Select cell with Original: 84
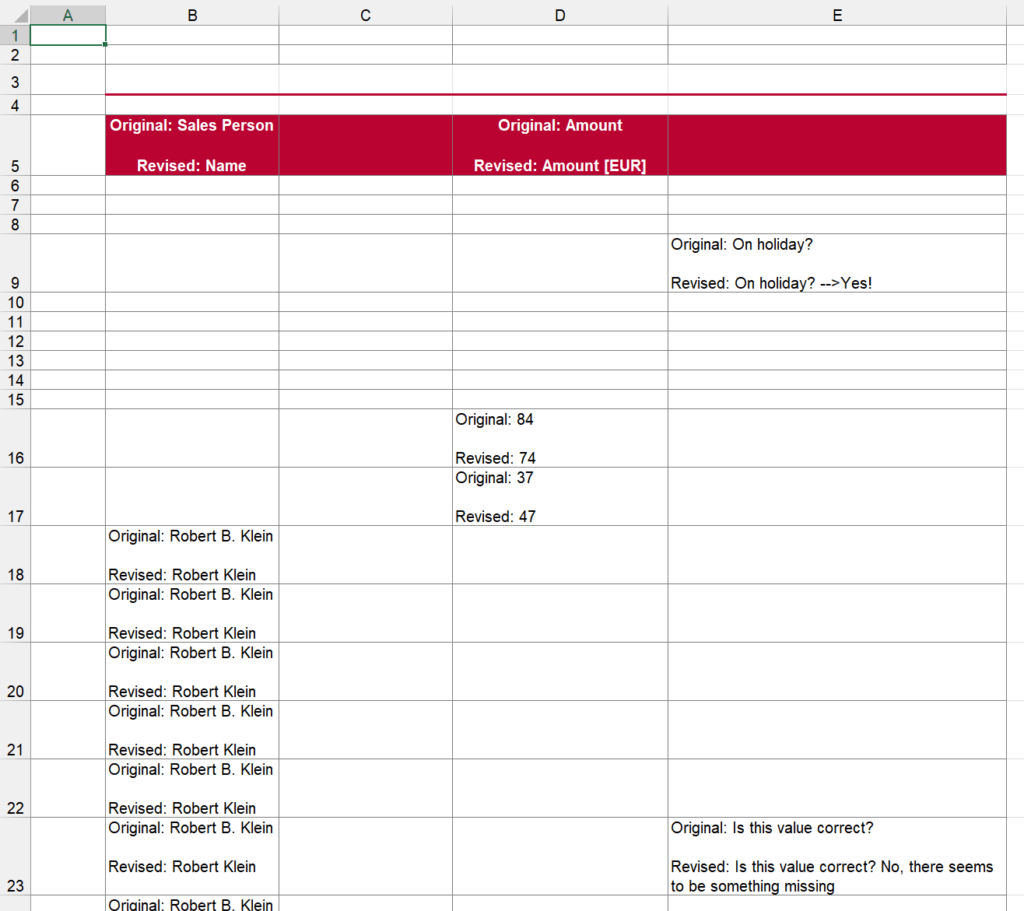The image size is (1024, 911). click(559, 438)
